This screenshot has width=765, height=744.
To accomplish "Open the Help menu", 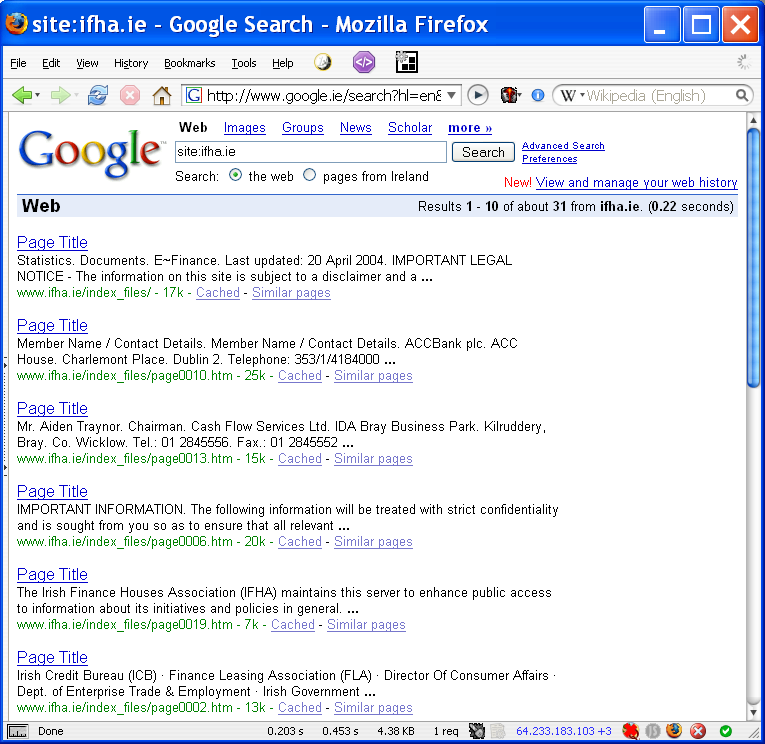I will tap(282, 63).
